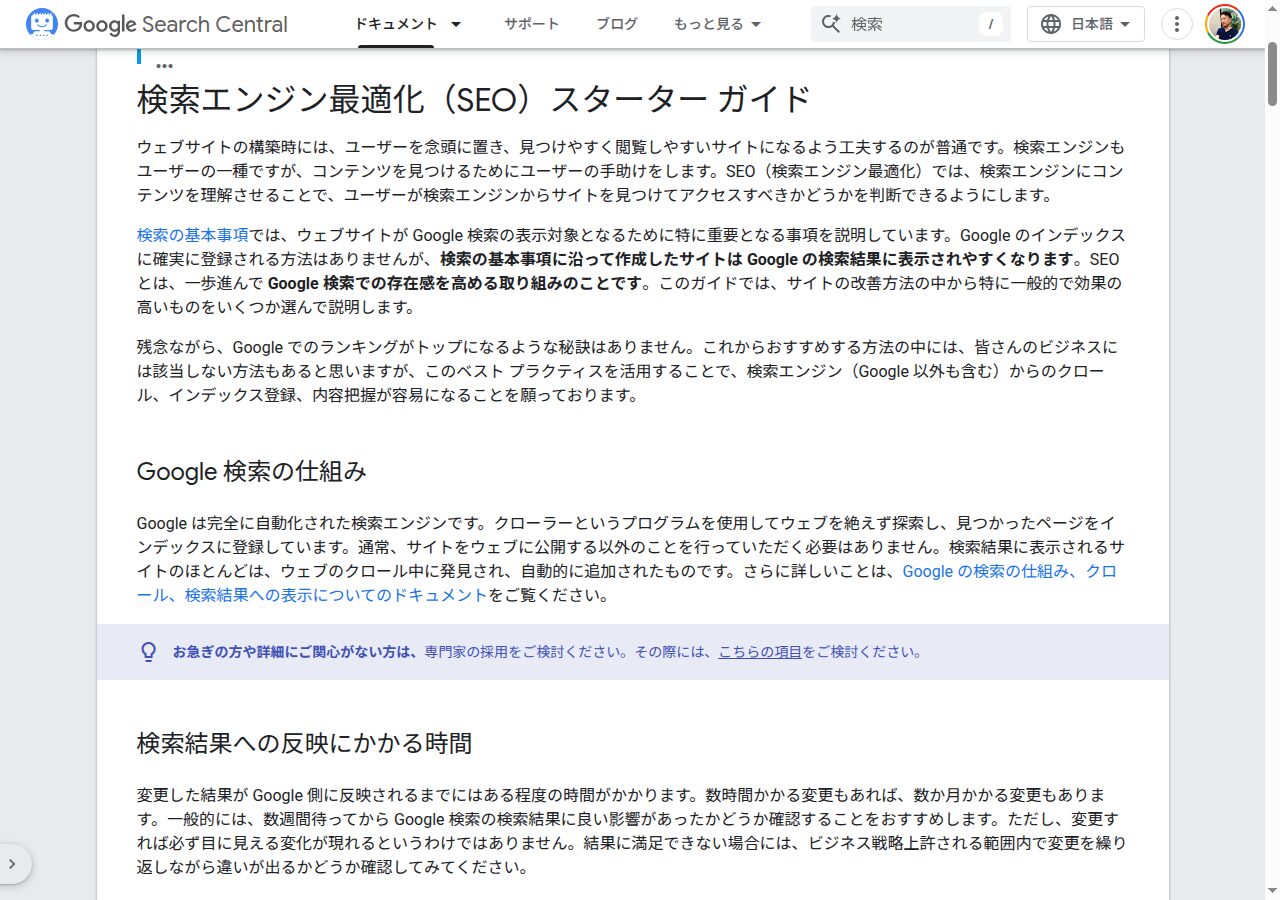Select the ドキュメント navigation item
The width and height of the screenshot is (1280, 900).
(399, 23)
